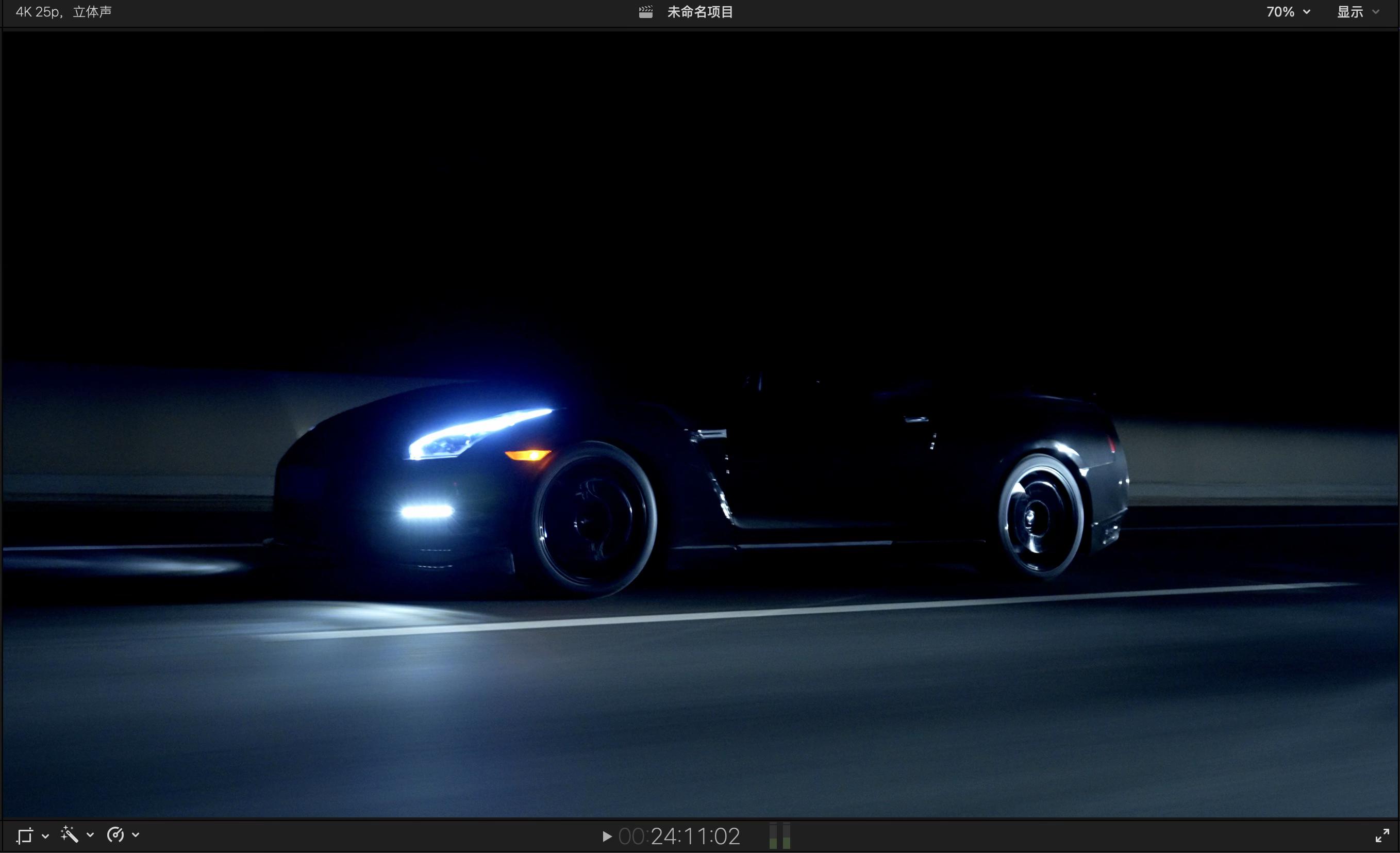Image resolution: width=1400 pixels, height=853 pixels.
Task: Expand the magic wand enhancements menu chevron
Action: coord(90,835)
